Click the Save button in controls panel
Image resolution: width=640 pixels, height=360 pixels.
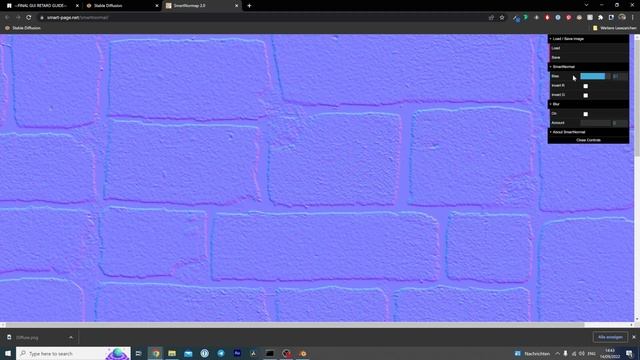588,58
